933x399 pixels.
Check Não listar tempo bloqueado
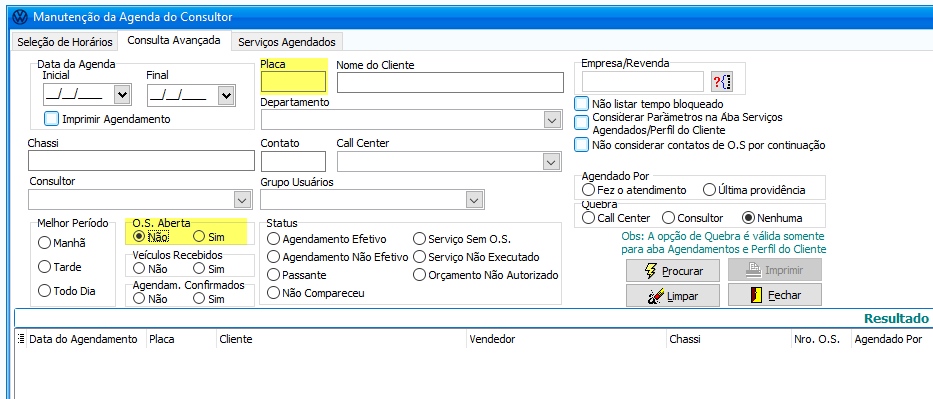click(x=581, y=104)
